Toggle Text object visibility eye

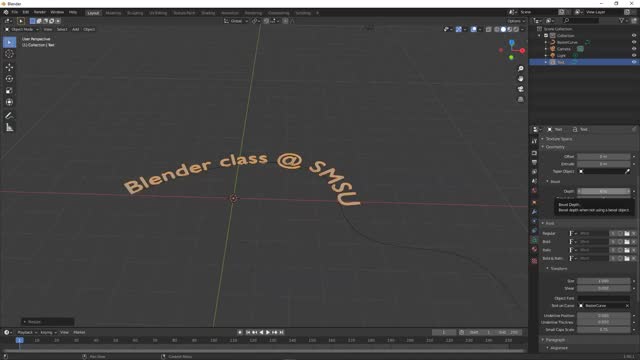click(634, 62)
